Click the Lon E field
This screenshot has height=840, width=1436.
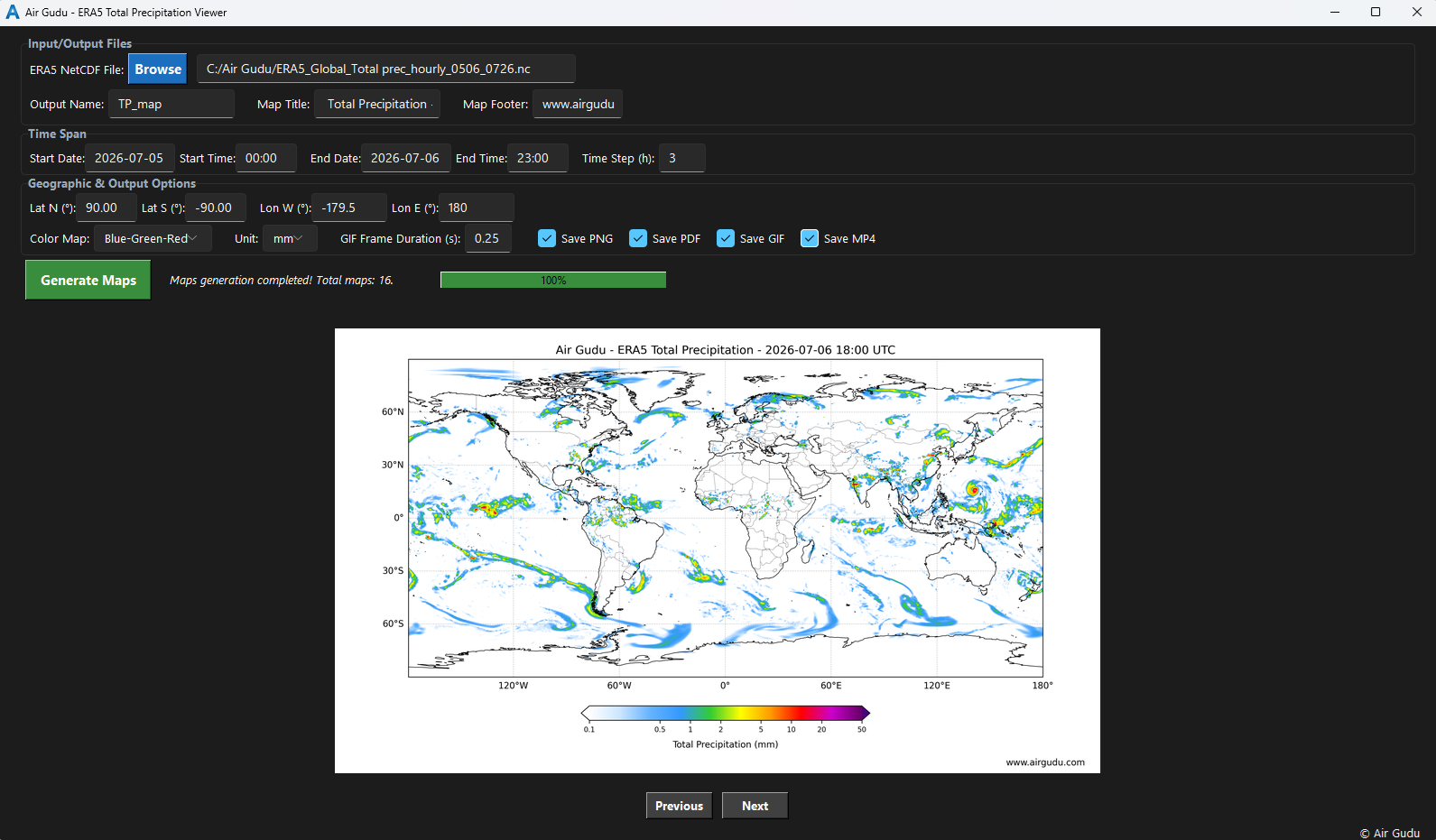(477, 208)
